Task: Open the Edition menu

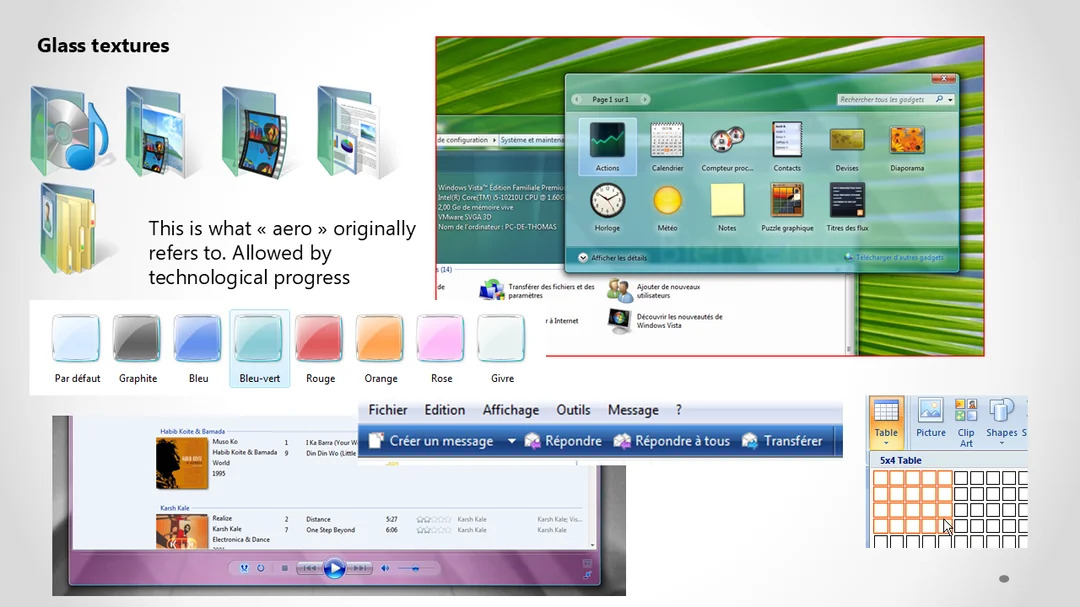Action: point(444,410)
